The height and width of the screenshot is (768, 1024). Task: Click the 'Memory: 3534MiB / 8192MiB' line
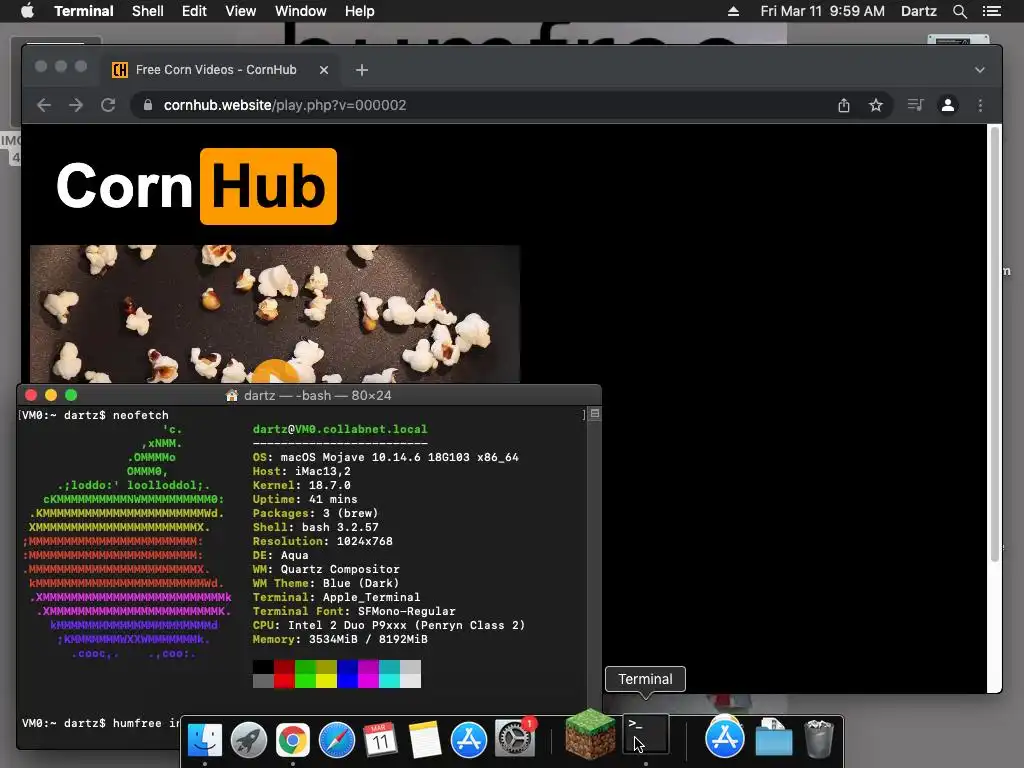340,639
